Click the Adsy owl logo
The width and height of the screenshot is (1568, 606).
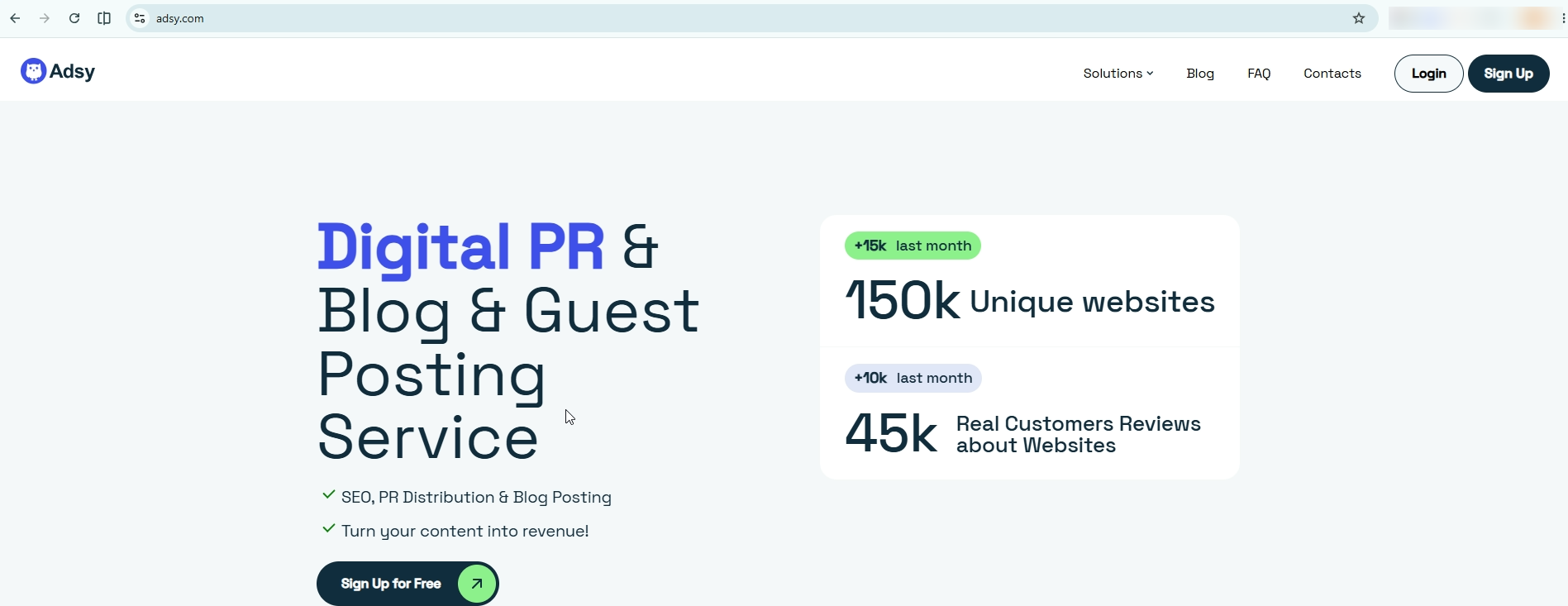point(33,71)
